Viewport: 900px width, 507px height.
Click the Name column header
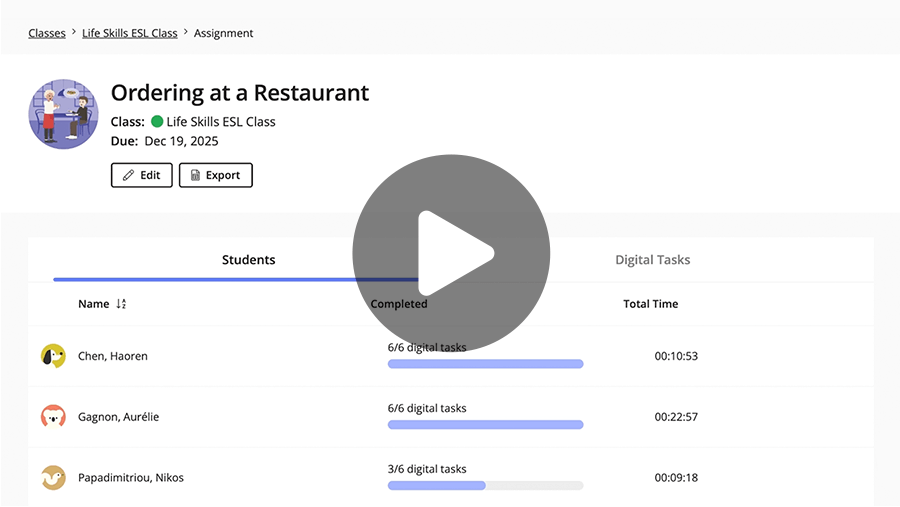pos(94,304)
